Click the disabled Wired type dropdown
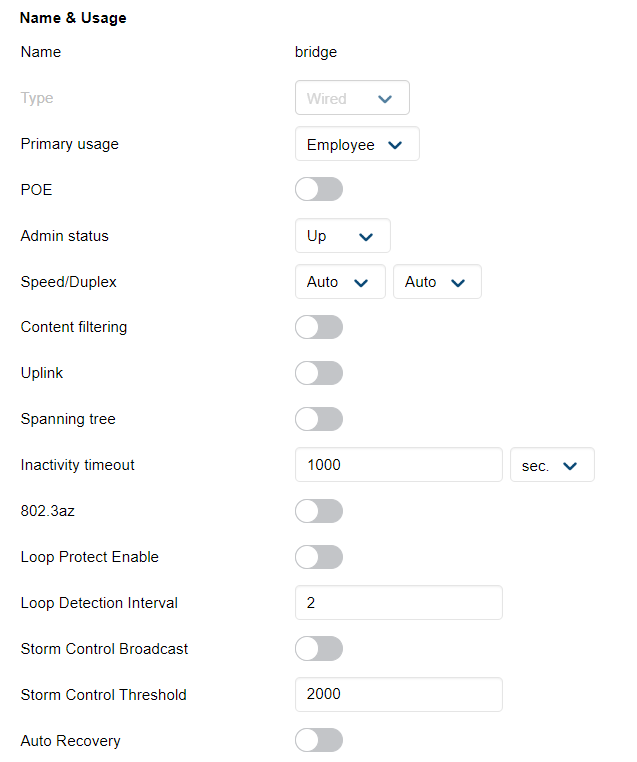The image size is (637, 762). [x=352, y=99]
